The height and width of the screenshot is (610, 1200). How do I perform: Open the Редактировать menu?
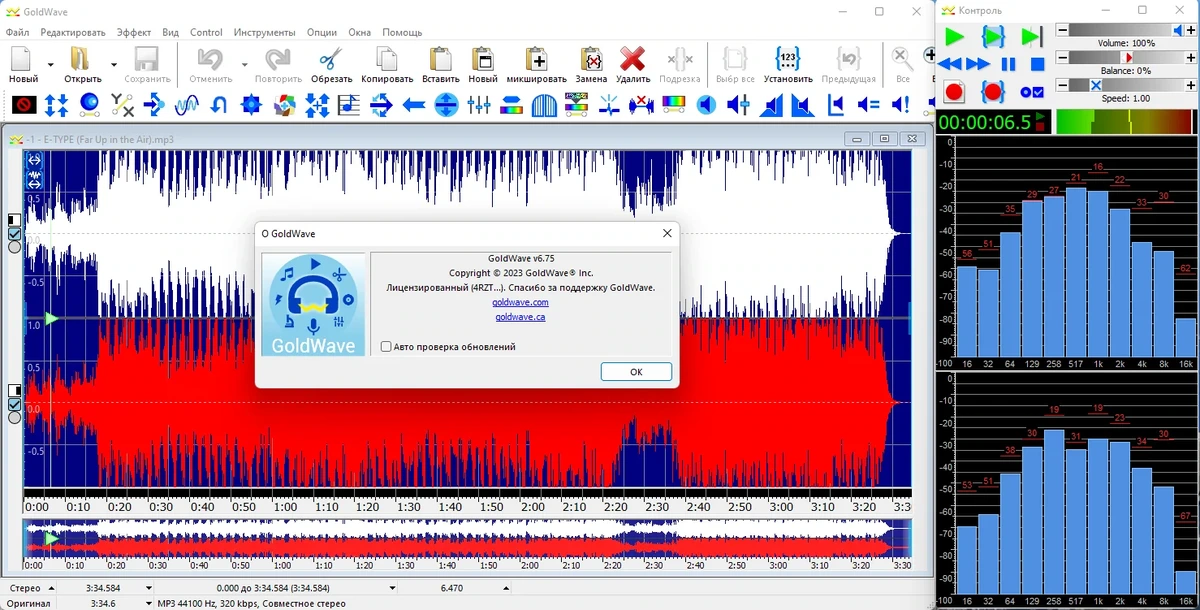[73, 32]
